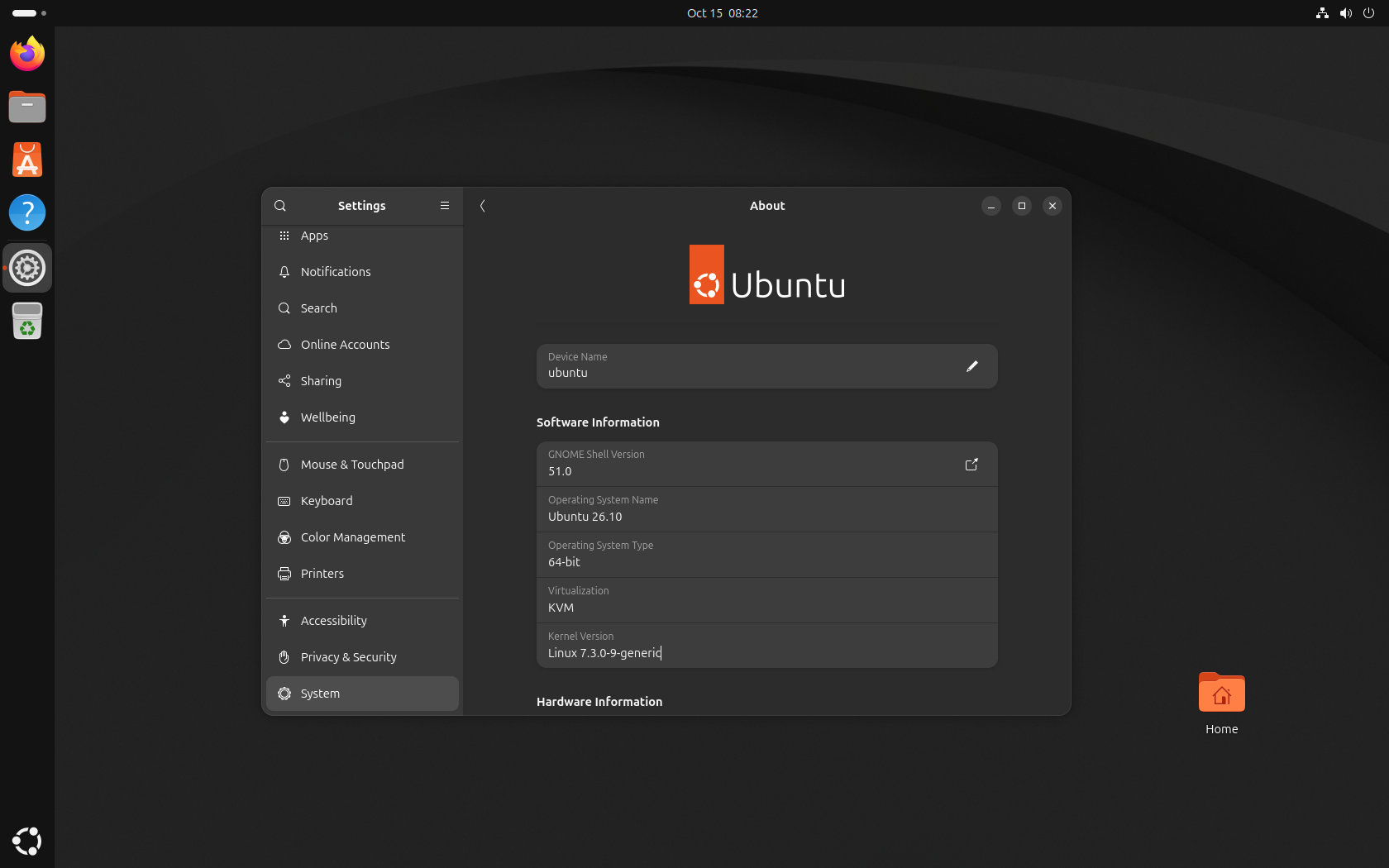Open the power menu icon in top bar

coord(1369,13)
